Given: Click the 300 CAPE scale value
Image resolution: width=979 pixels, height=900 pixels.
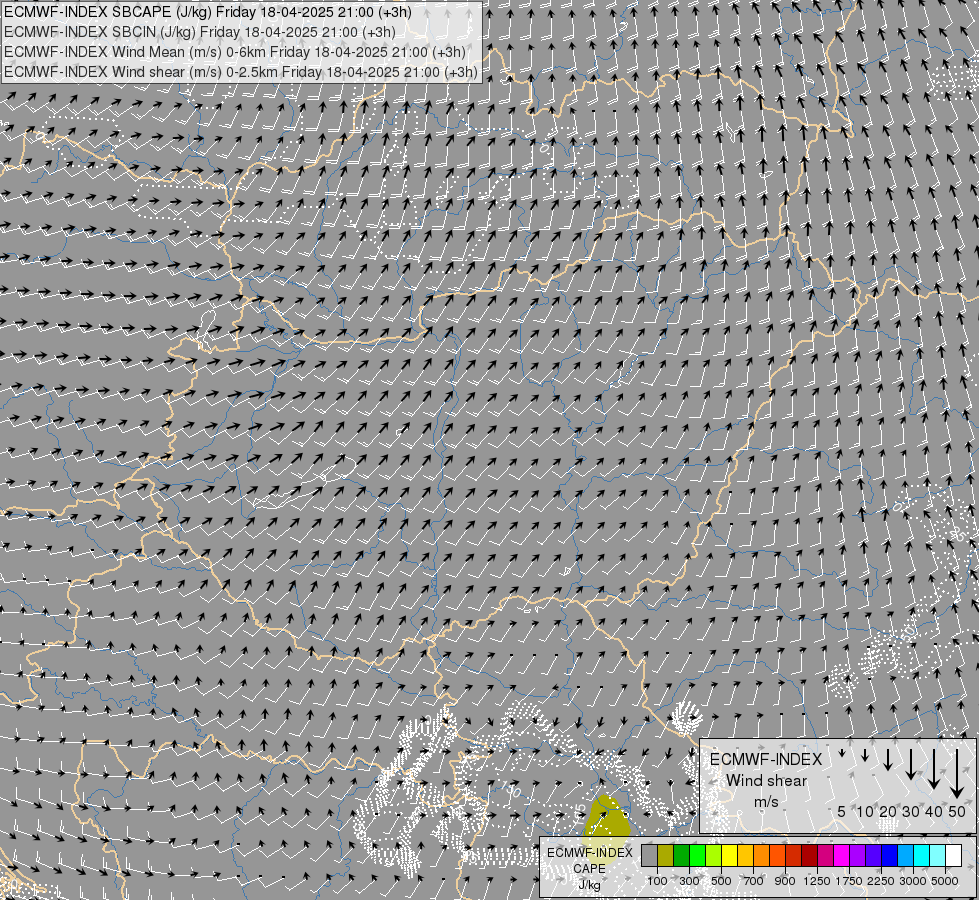Looking at the screenshot, I should [689, 881].
